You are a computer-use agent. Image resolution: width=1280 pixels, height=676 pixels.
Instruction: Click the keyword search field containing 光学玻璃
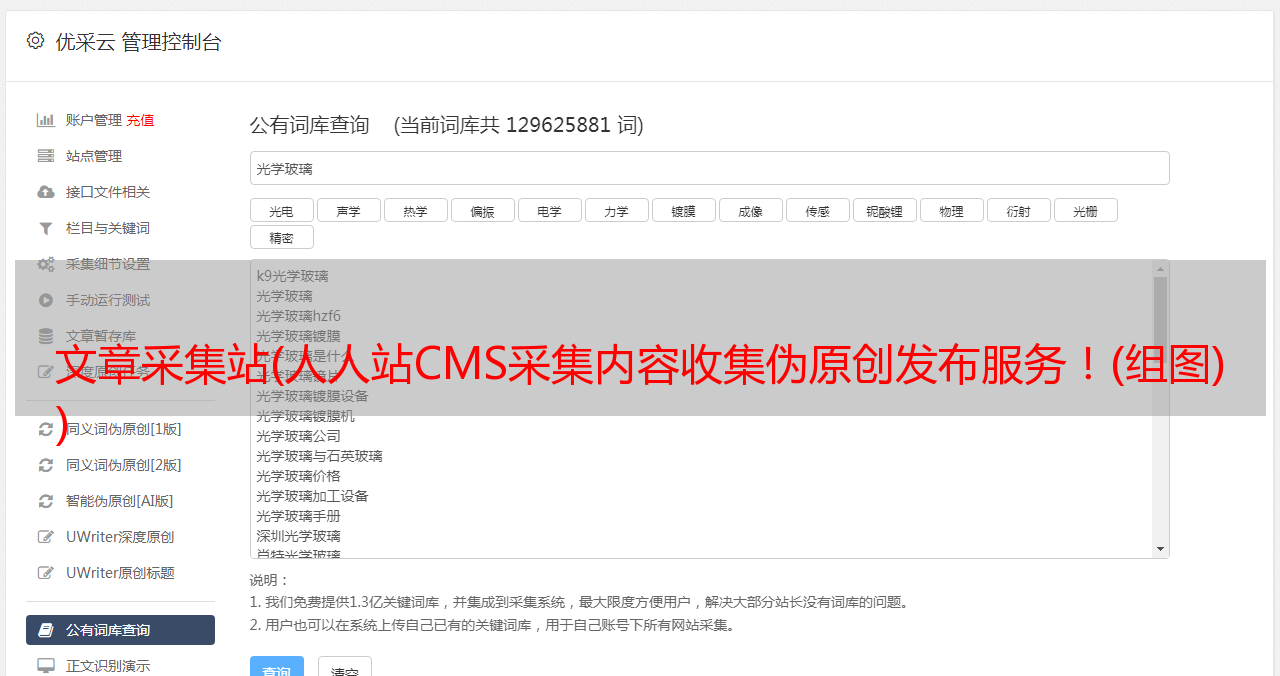tap(710, 168)
